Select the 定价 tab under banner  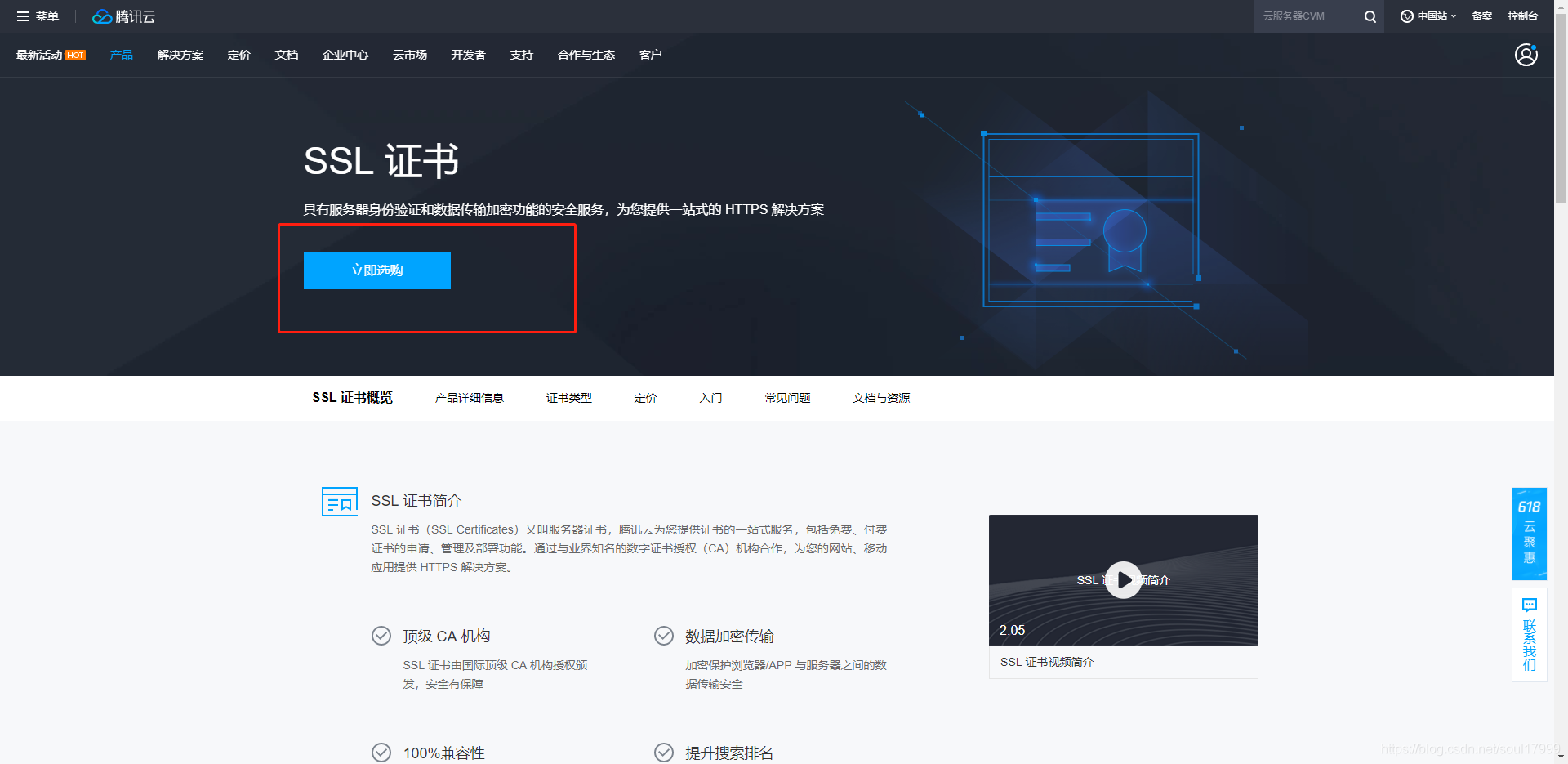tap(645, 398)
